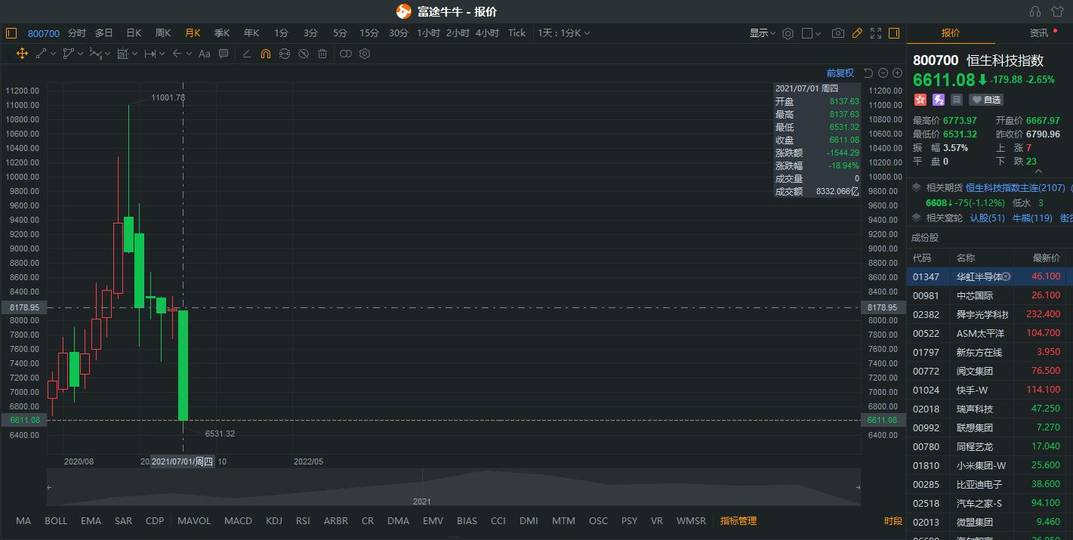Image resolution: width=1073 pixels, height=540 pixels.
Task: Select the 月K monthly chart tab
Action: [x=192, y=33]
